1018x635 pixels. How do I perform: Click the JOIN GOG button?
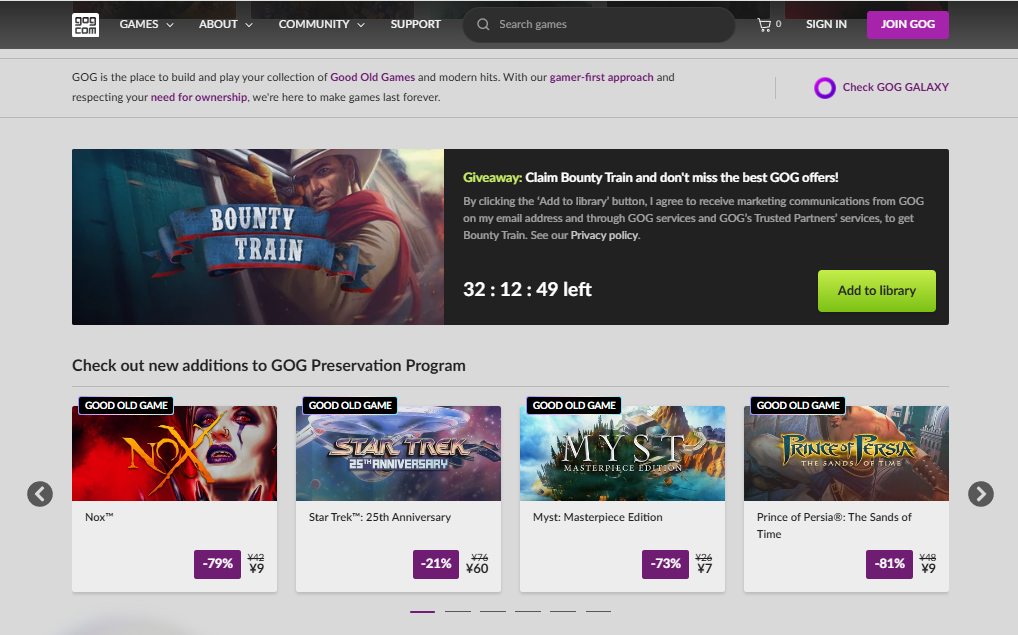(908, 25)
